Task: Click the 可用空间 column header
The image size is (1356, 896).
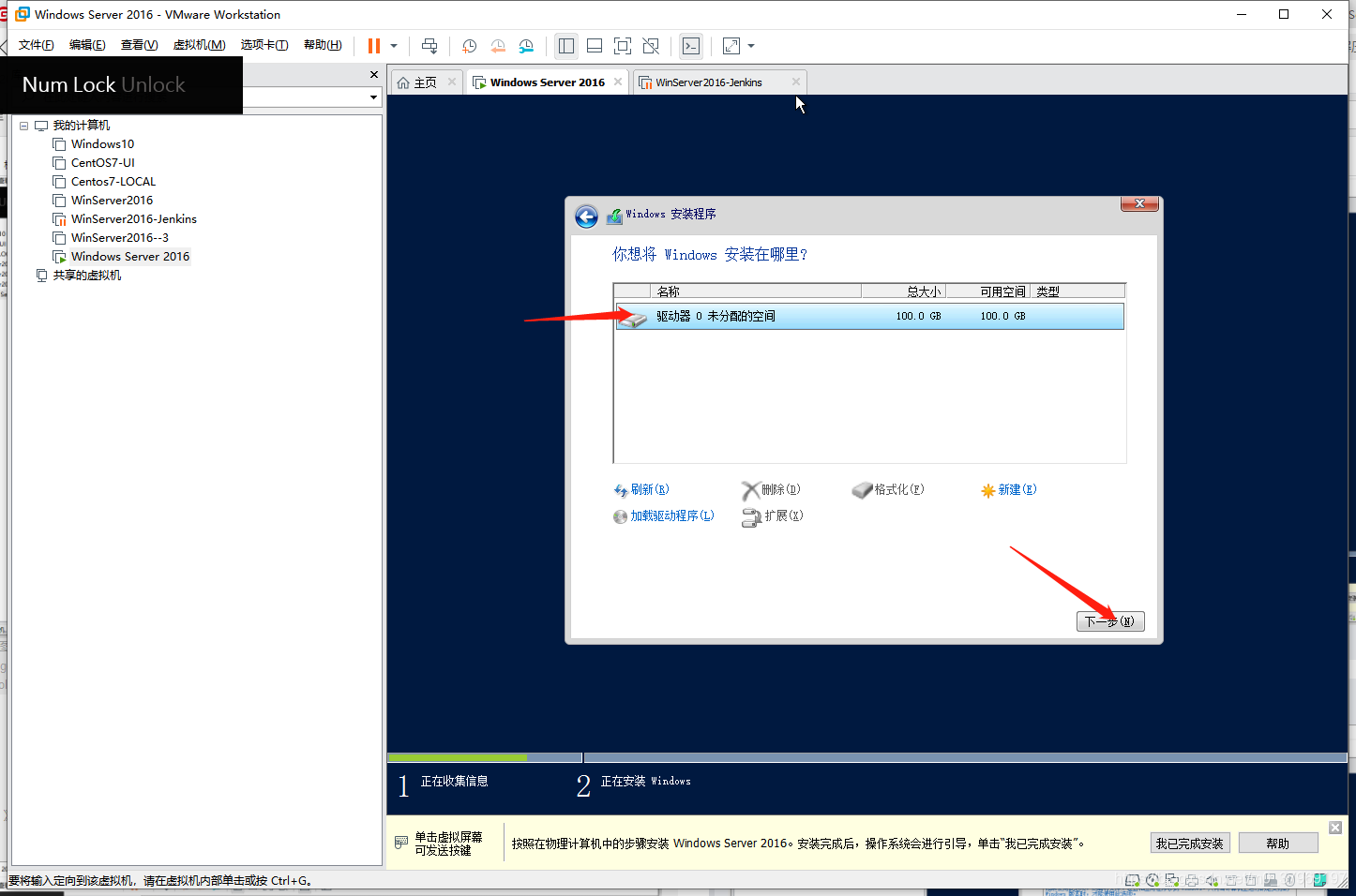Action: tap(987, 291)
